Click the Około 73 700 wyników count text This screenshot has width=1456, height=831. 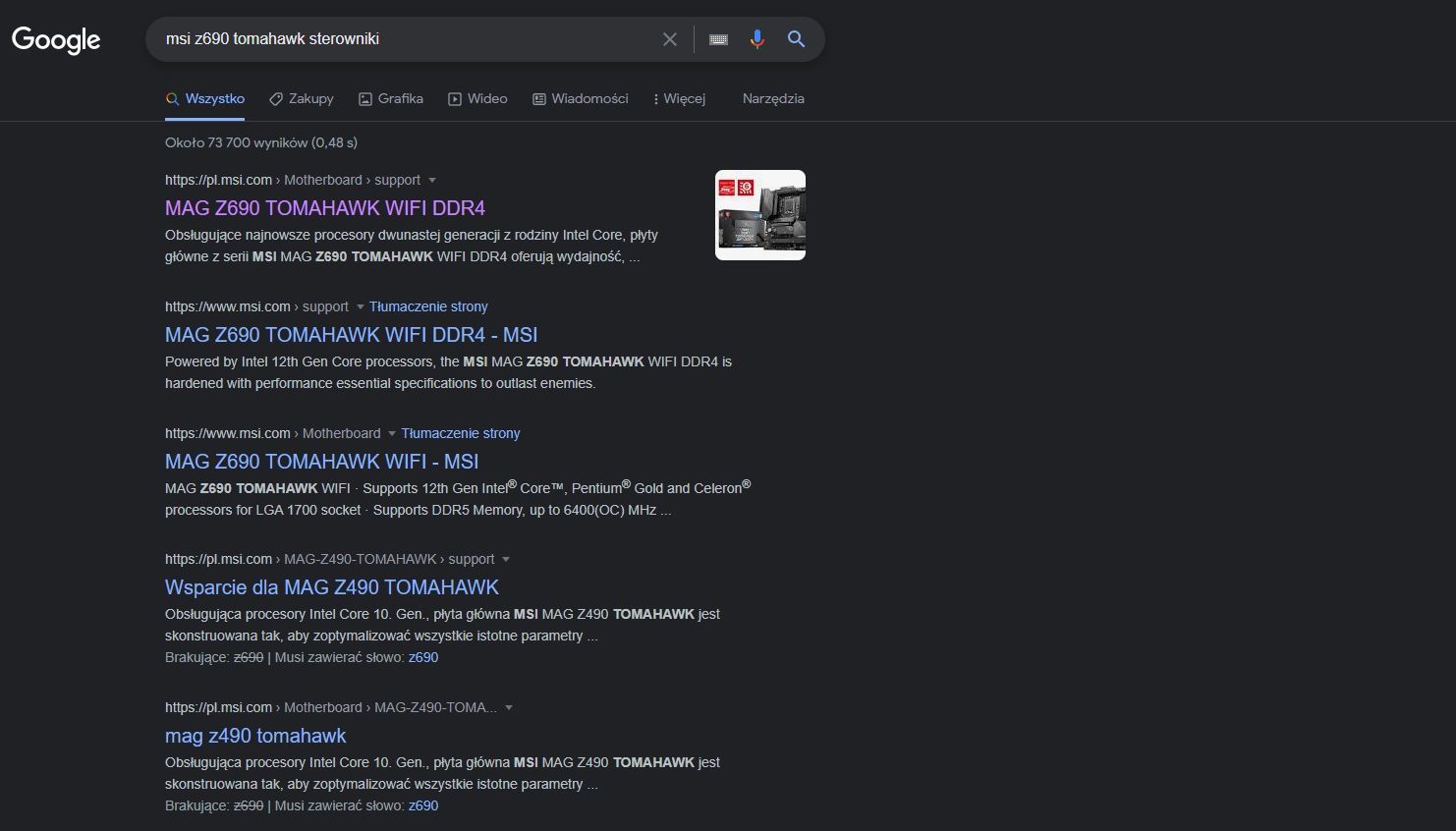pyautogui.click(x=261, y=142)
